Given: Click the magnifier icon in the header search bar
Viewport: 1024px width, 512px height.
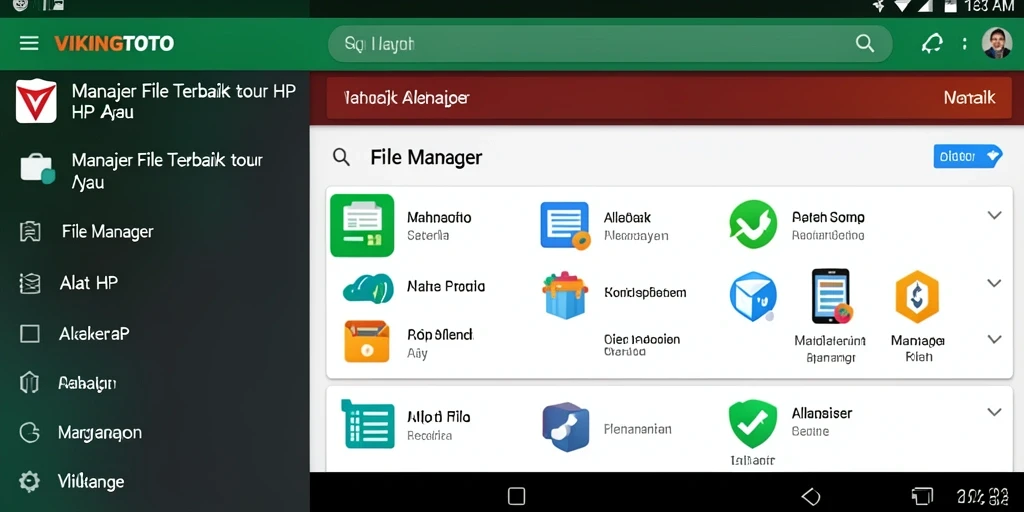Looking at the screenshot, I should coord(865,44).
